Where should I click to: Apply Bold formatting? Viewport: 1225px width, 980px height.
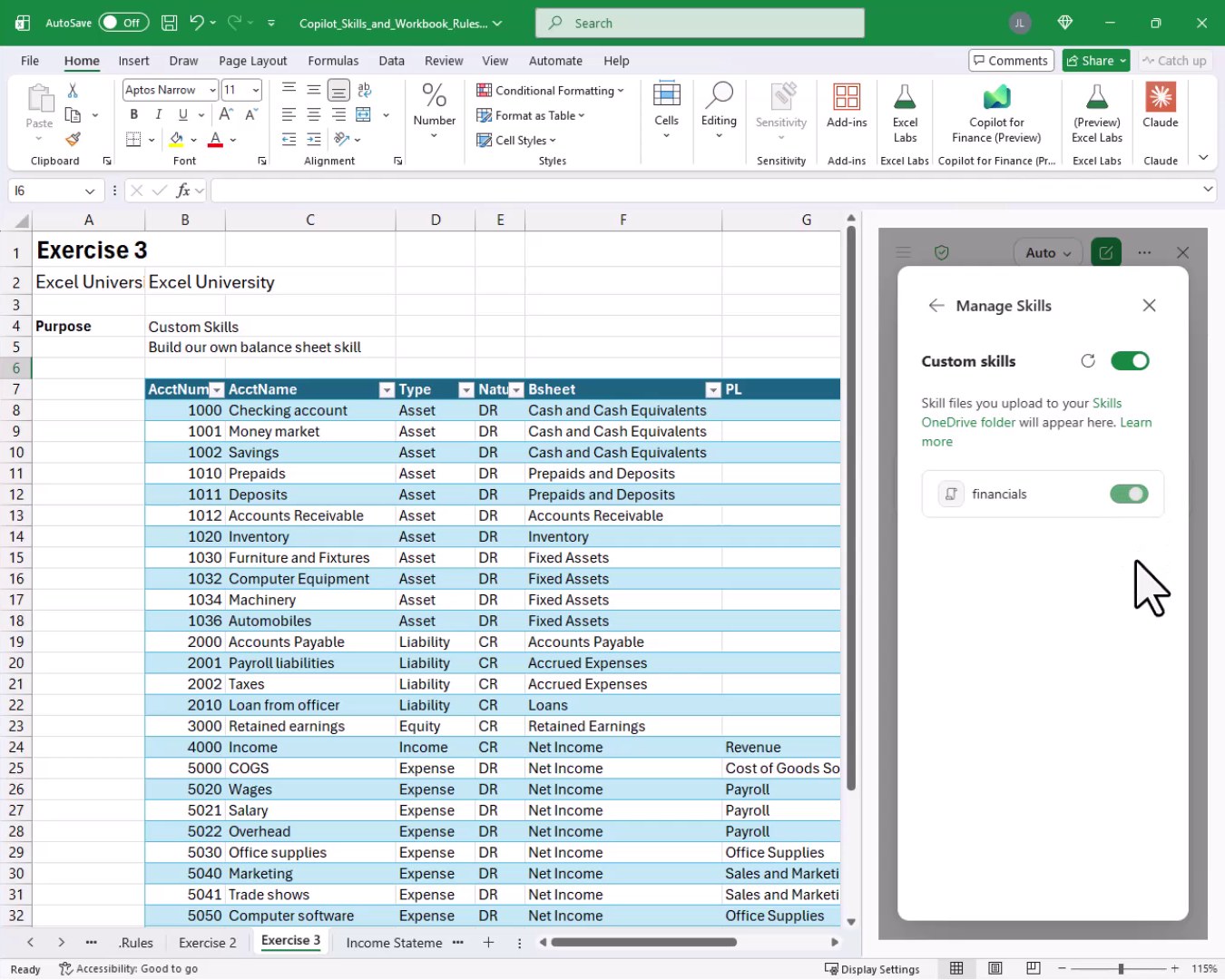[x=134, y=114]
